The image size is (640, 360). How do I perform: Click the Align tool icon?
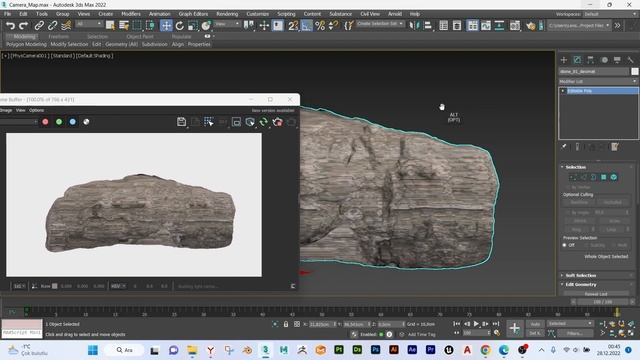tap(427, 26)
